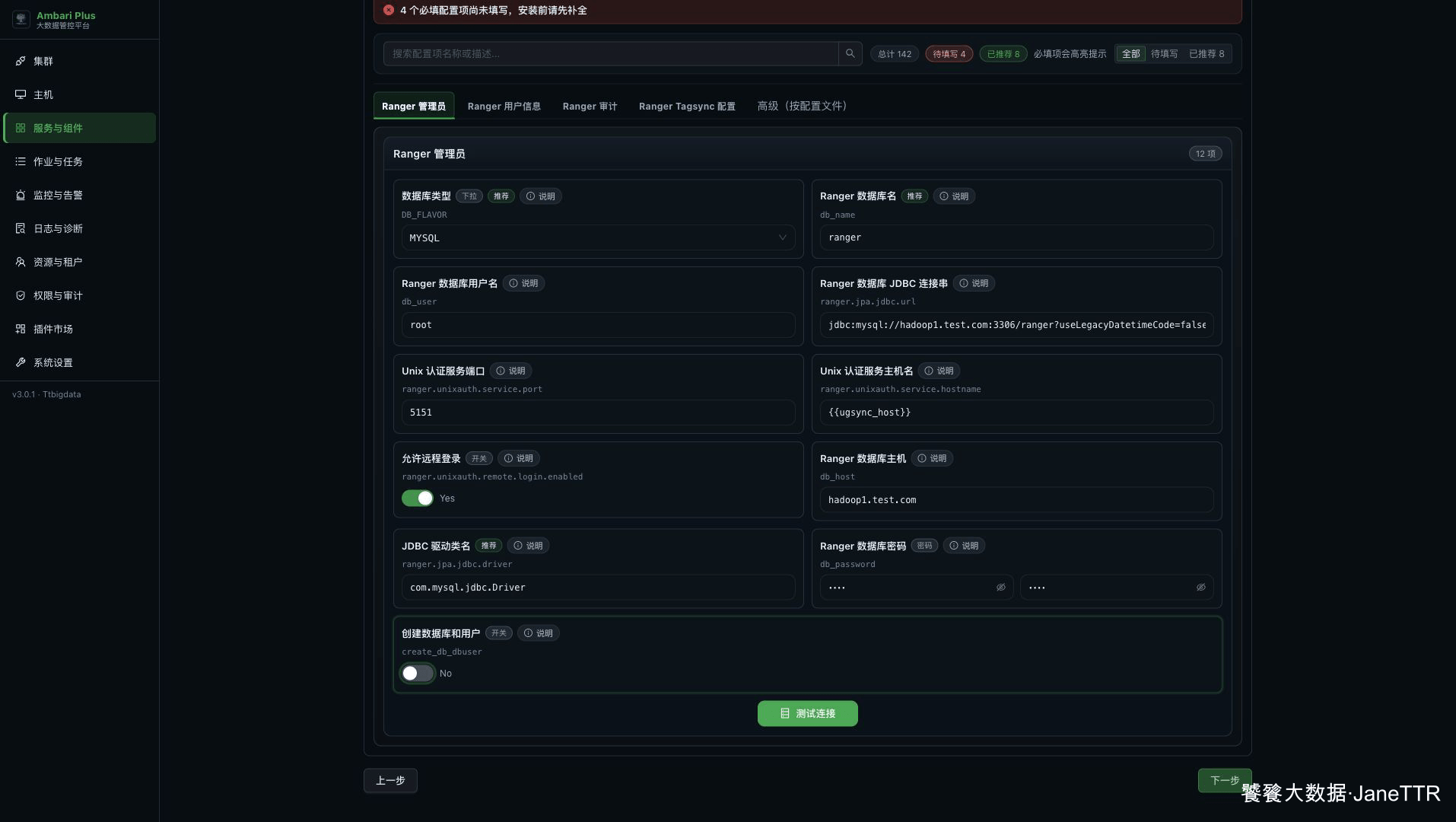Click the 权限与审计 shield icon
Screen dimensions: 1456x822
click(x=21, y=295)
